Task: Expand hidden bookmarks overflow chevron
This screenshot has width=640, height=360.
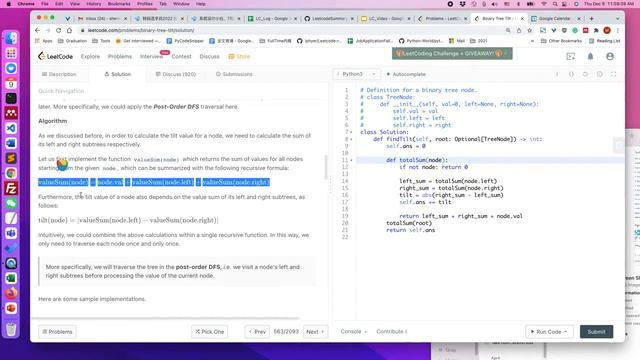Action: click(x=532, y=41)
